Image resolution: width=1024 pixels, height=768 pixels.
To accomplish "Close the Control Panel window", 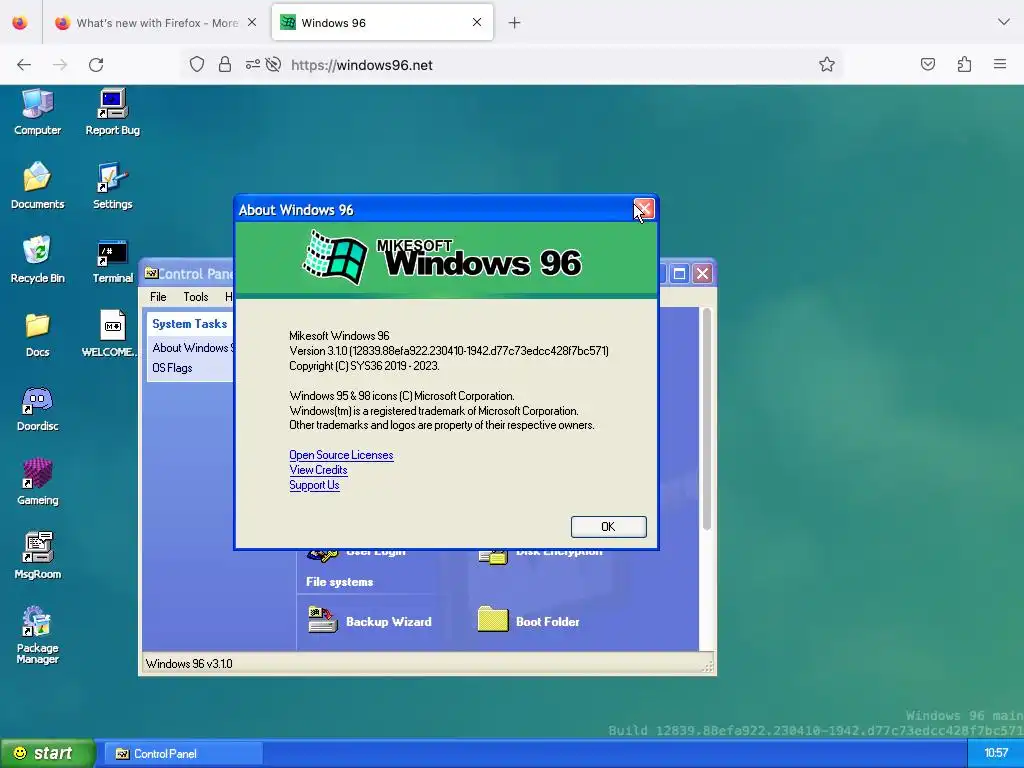I will [703, 273].
